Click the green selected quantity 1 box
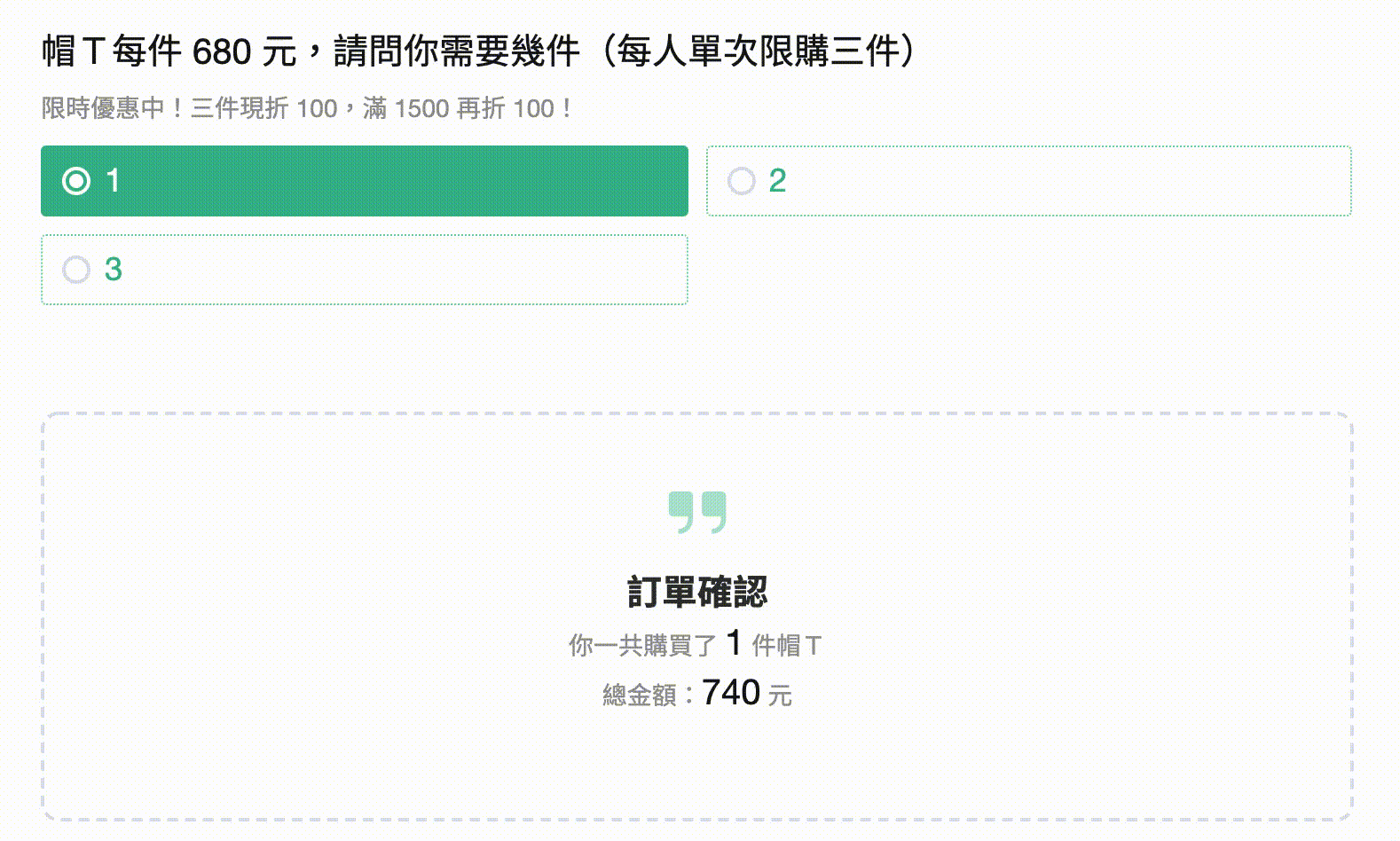Viewport: 1400px width, 841px height. tap(399, 181)
